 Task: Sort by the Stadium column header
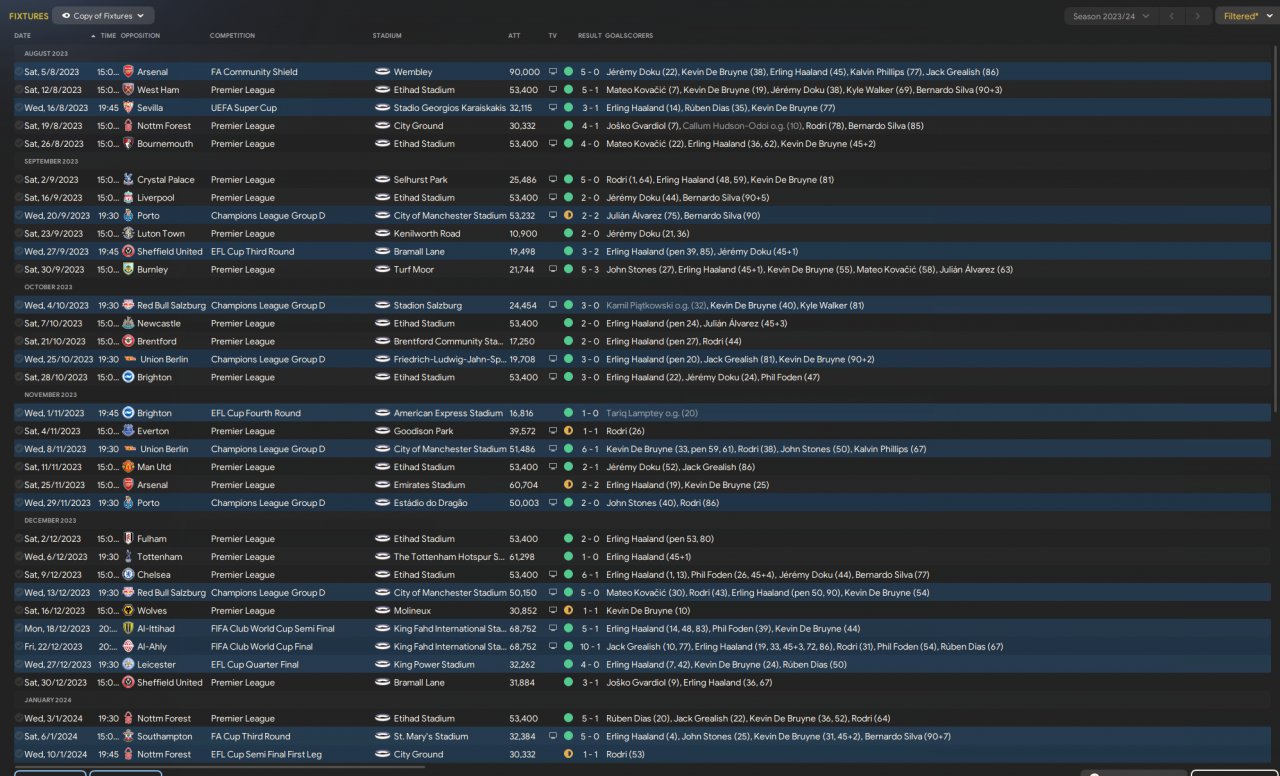tap(387, 36)
